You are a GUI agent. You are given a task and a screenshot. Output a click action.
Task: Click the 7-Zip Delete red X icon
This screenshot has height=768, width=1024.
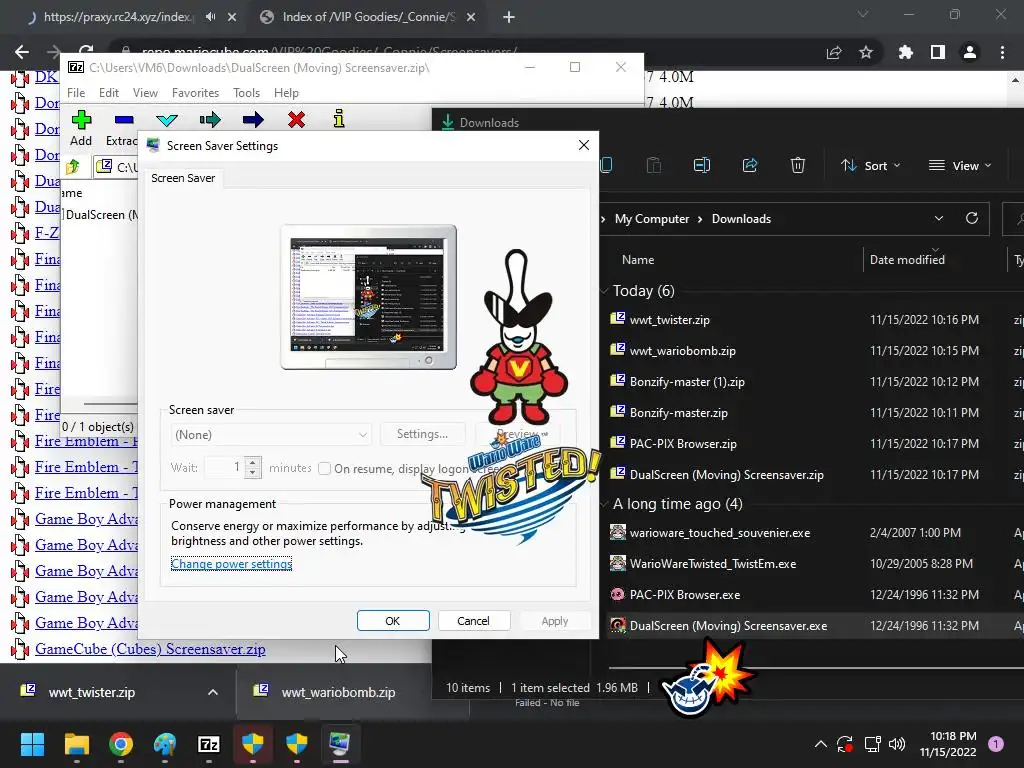coord(296,120)
